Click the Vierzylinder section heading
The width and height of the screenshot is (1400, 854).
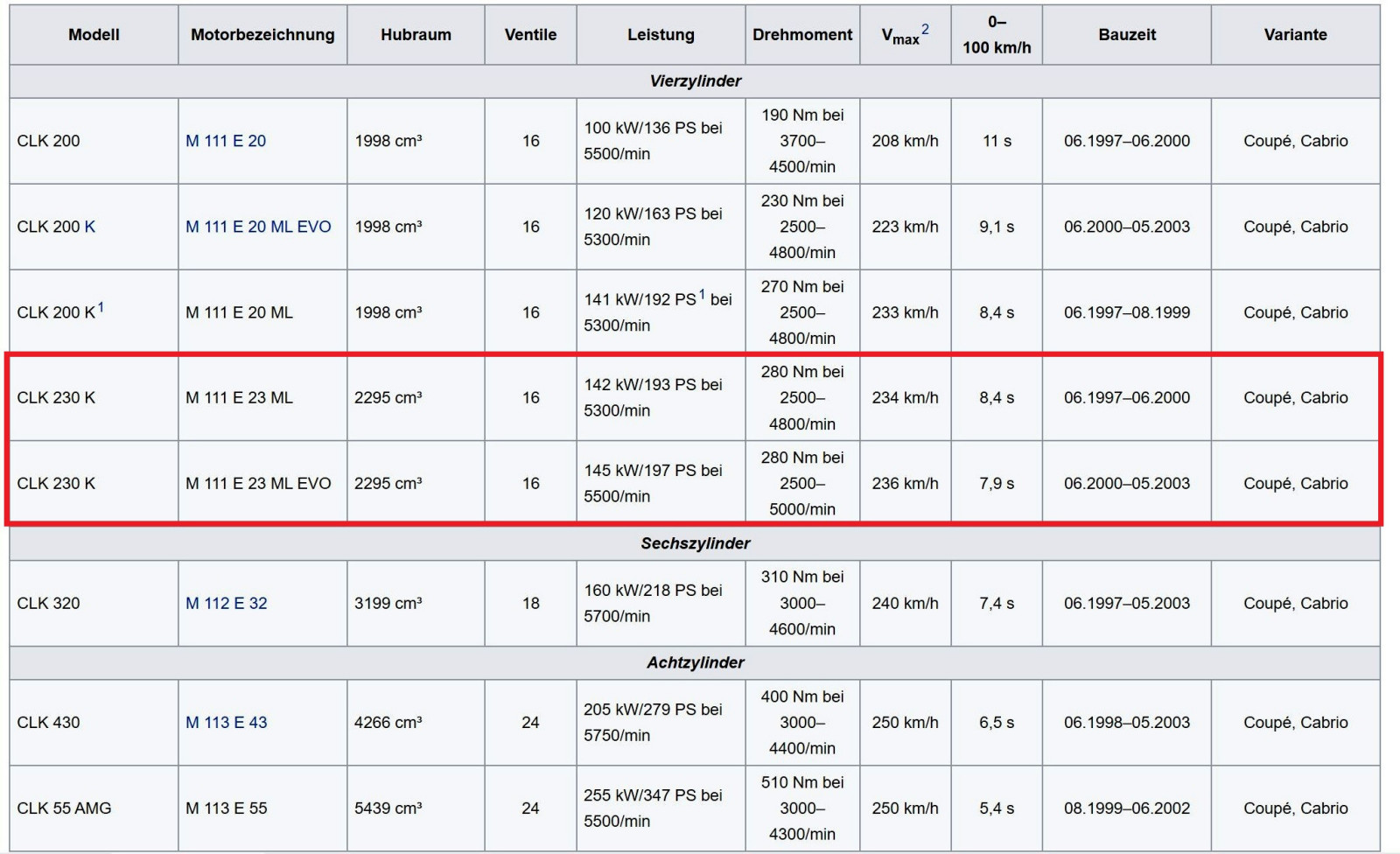[x=695, y=81]
